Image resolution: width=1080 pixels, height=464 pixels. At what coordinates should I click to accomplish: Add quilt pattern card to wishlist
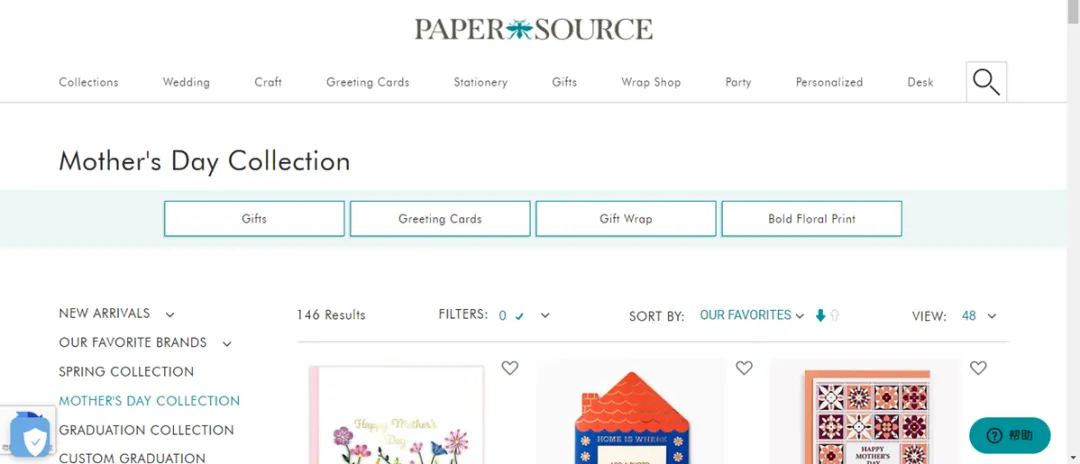click(978, 368)
